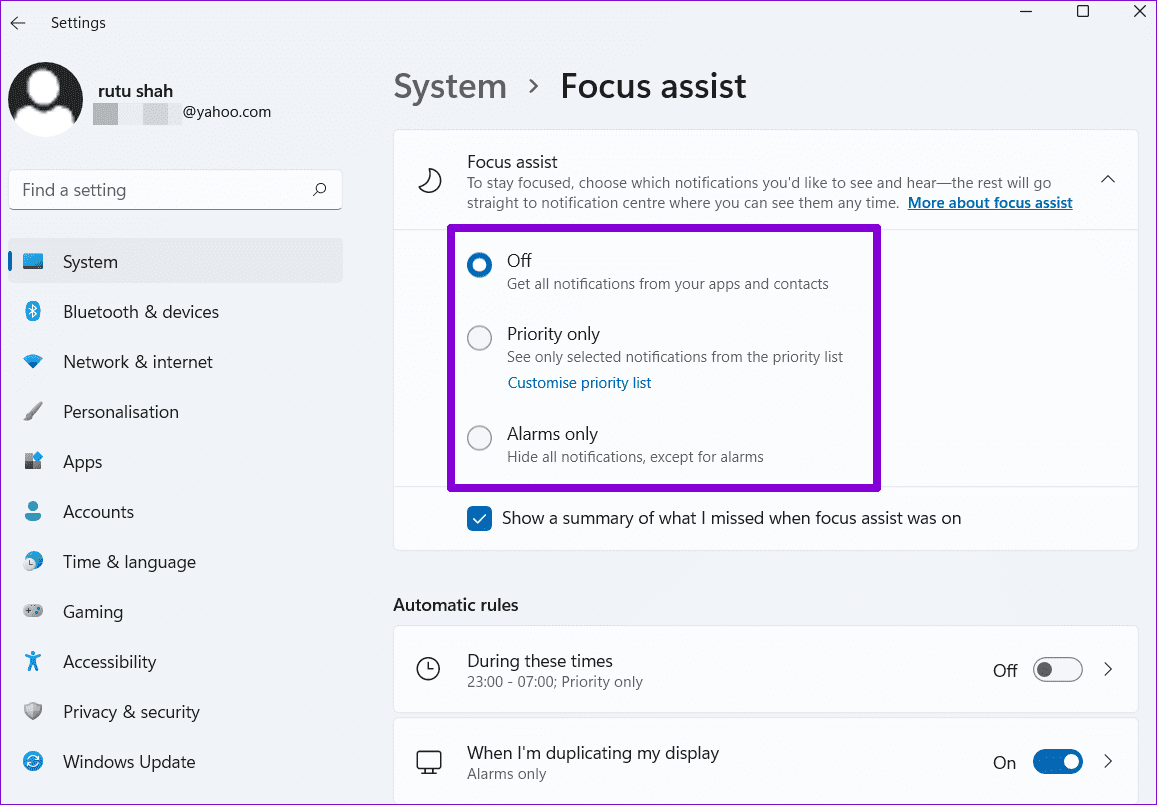Expand duplicating my display rule chevron
The image size is (1157, 805).
tap(1108, 761)
